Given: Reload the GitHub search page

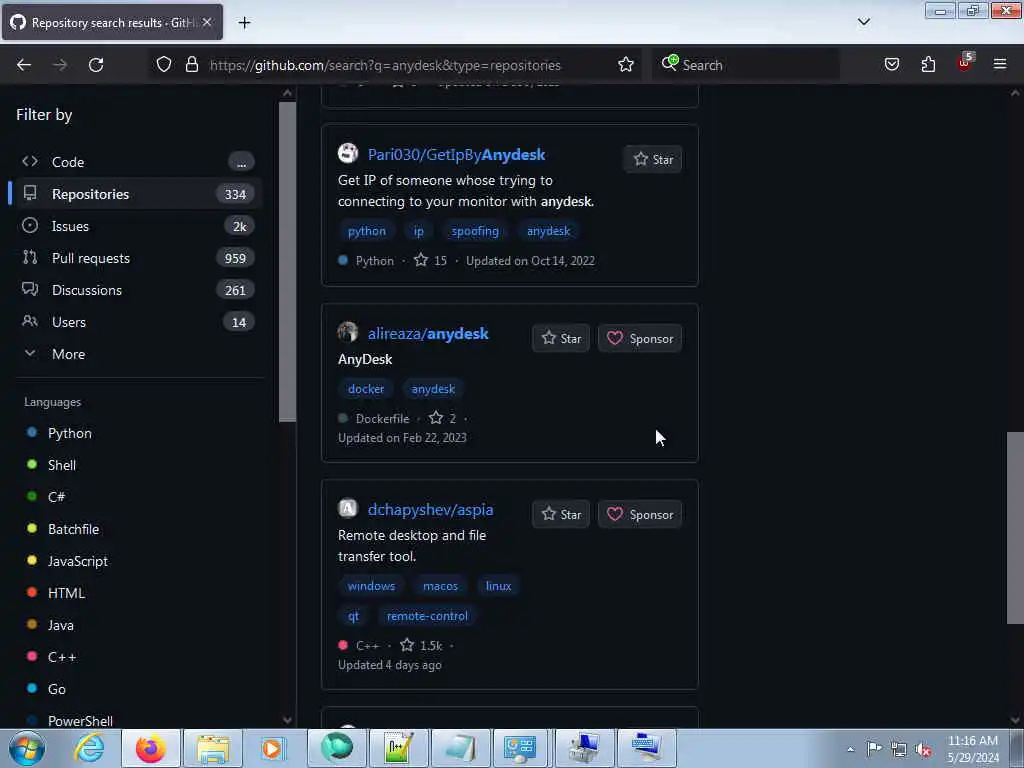Looking at the screenshot, I should click(x=96, y=65).
